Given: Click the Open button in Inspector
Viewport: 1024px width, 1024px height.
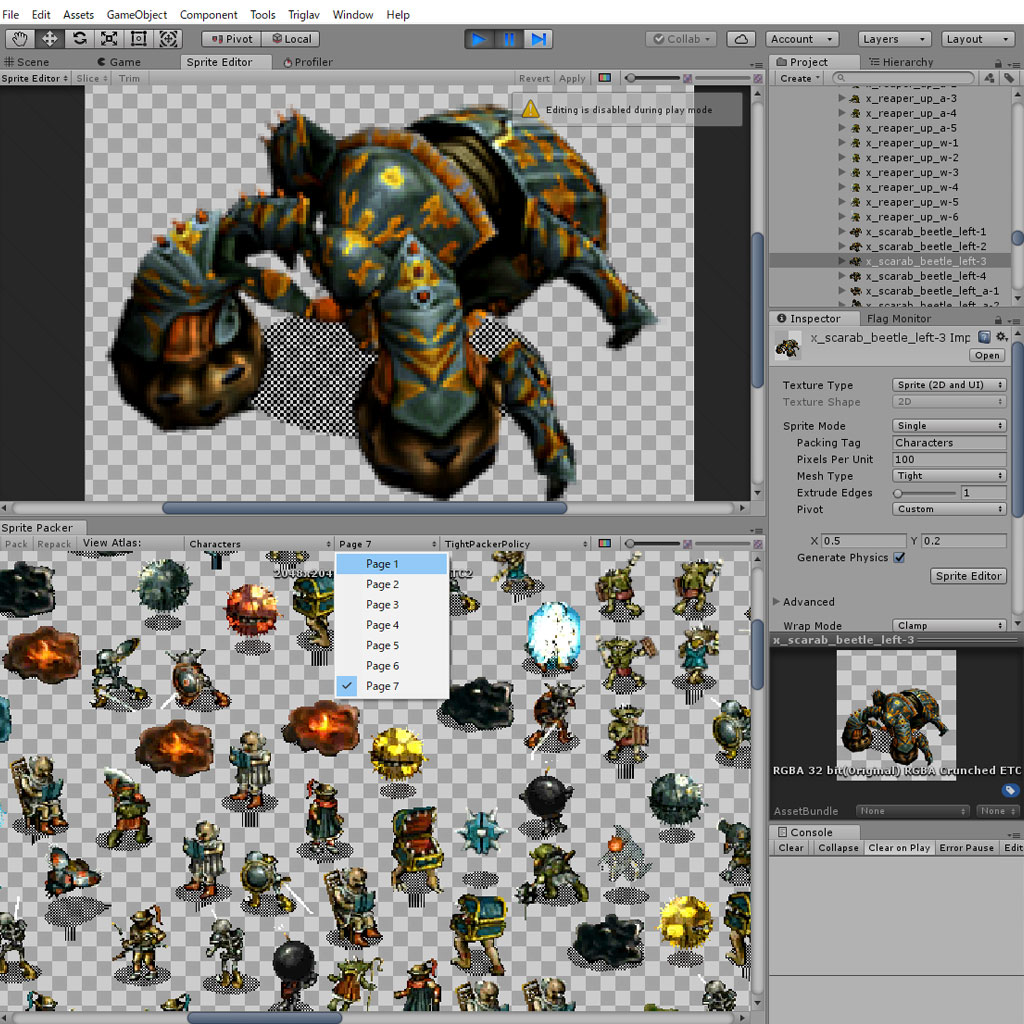Looking at the screenshot, I should pyautogui.click(x=987, y=355).
